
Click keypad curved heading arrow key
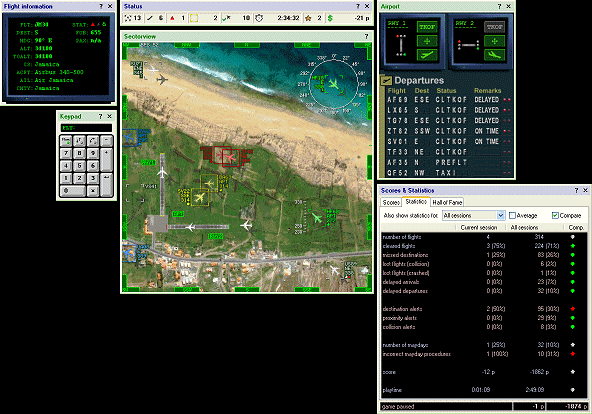(93, 141)
